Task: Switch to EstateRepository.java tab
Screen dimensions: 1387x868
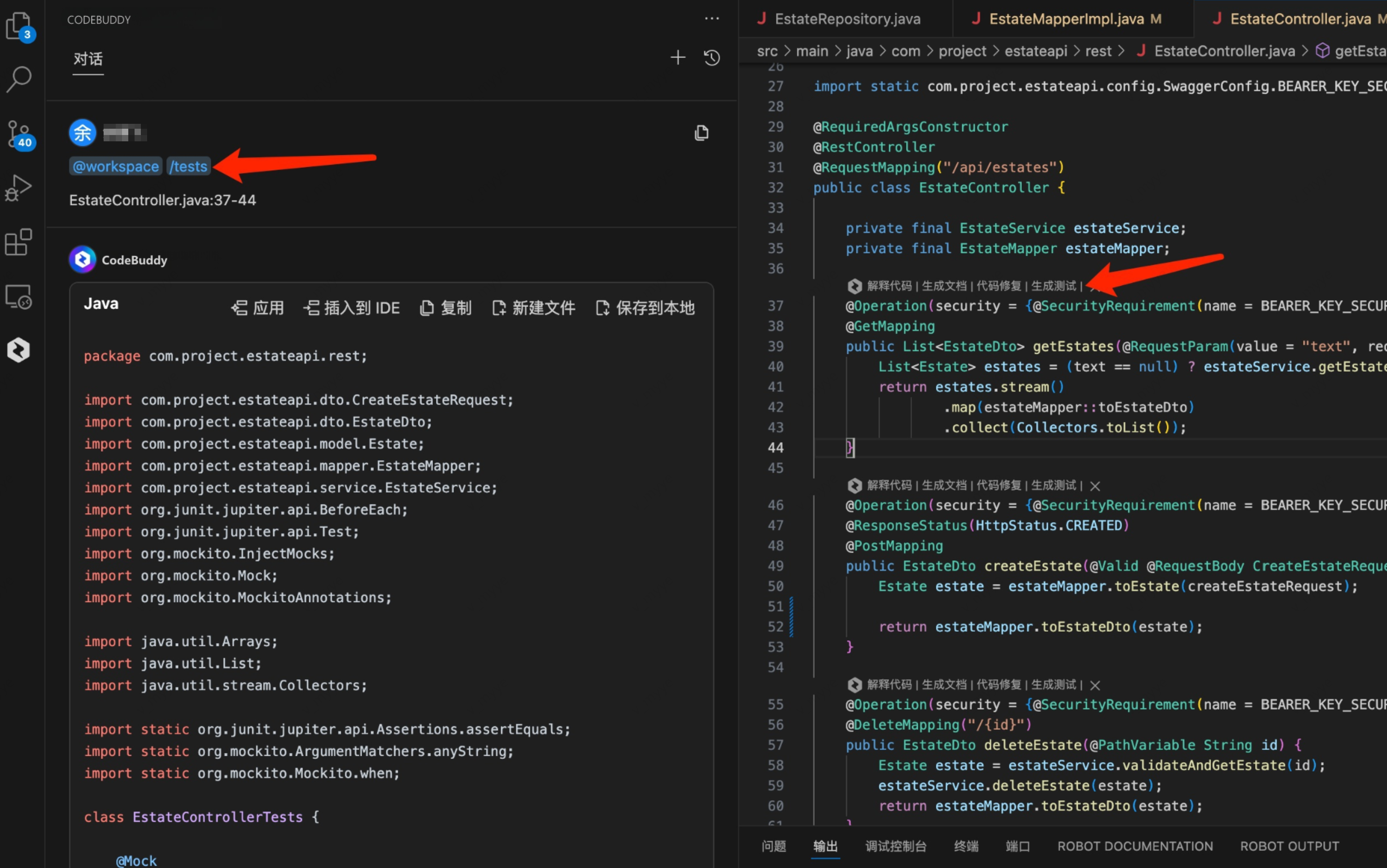Action: (847, 19)
